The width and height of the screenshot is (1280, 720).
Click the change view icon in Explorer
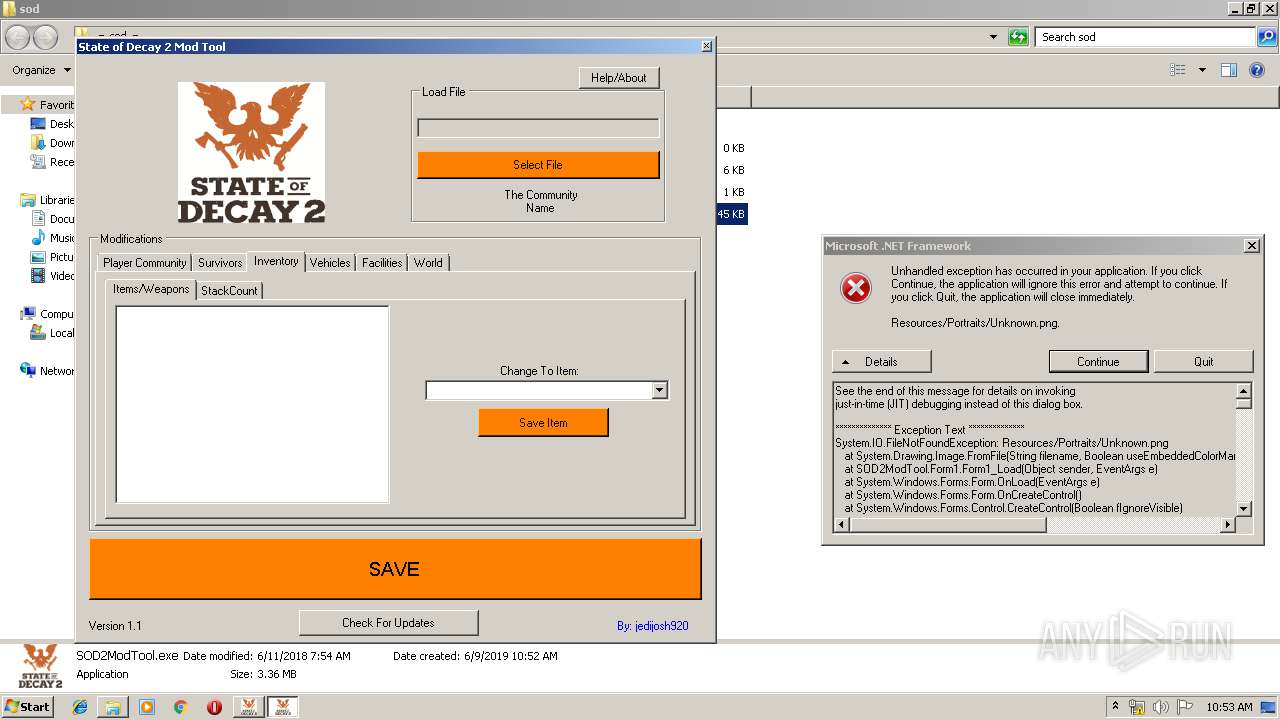pos(1178,70)
